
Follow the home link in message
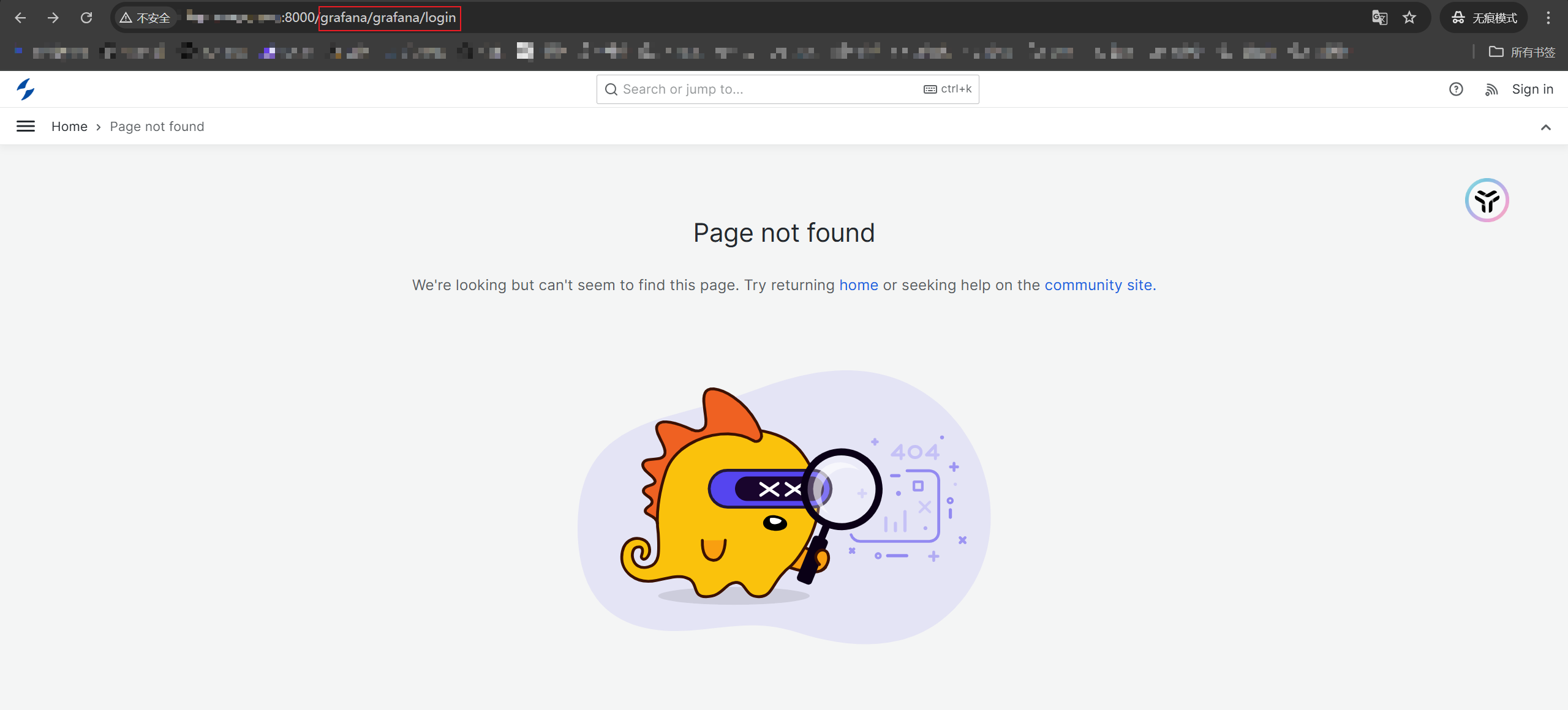tap(858, 285)
